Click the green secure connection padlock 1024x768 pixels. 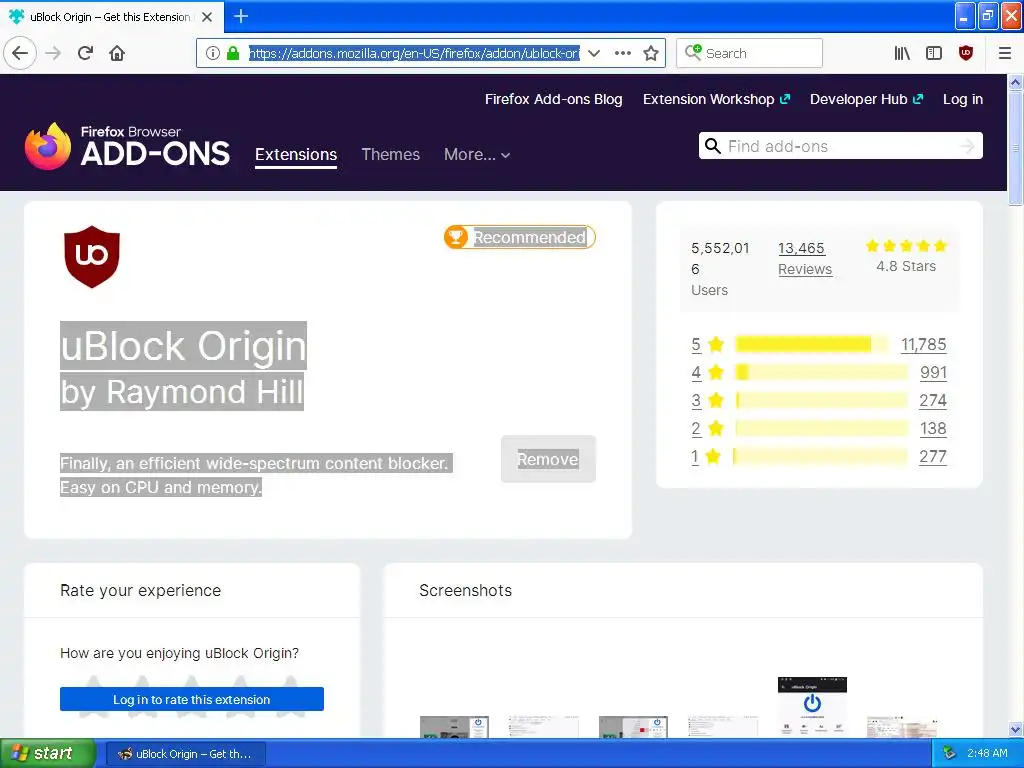[232, 53]
